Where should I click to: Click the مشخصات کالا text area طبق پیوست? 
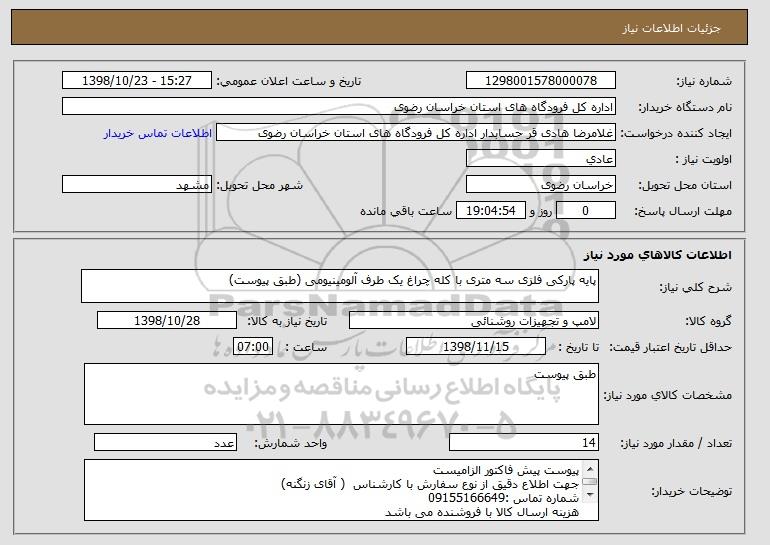[341, 394]
